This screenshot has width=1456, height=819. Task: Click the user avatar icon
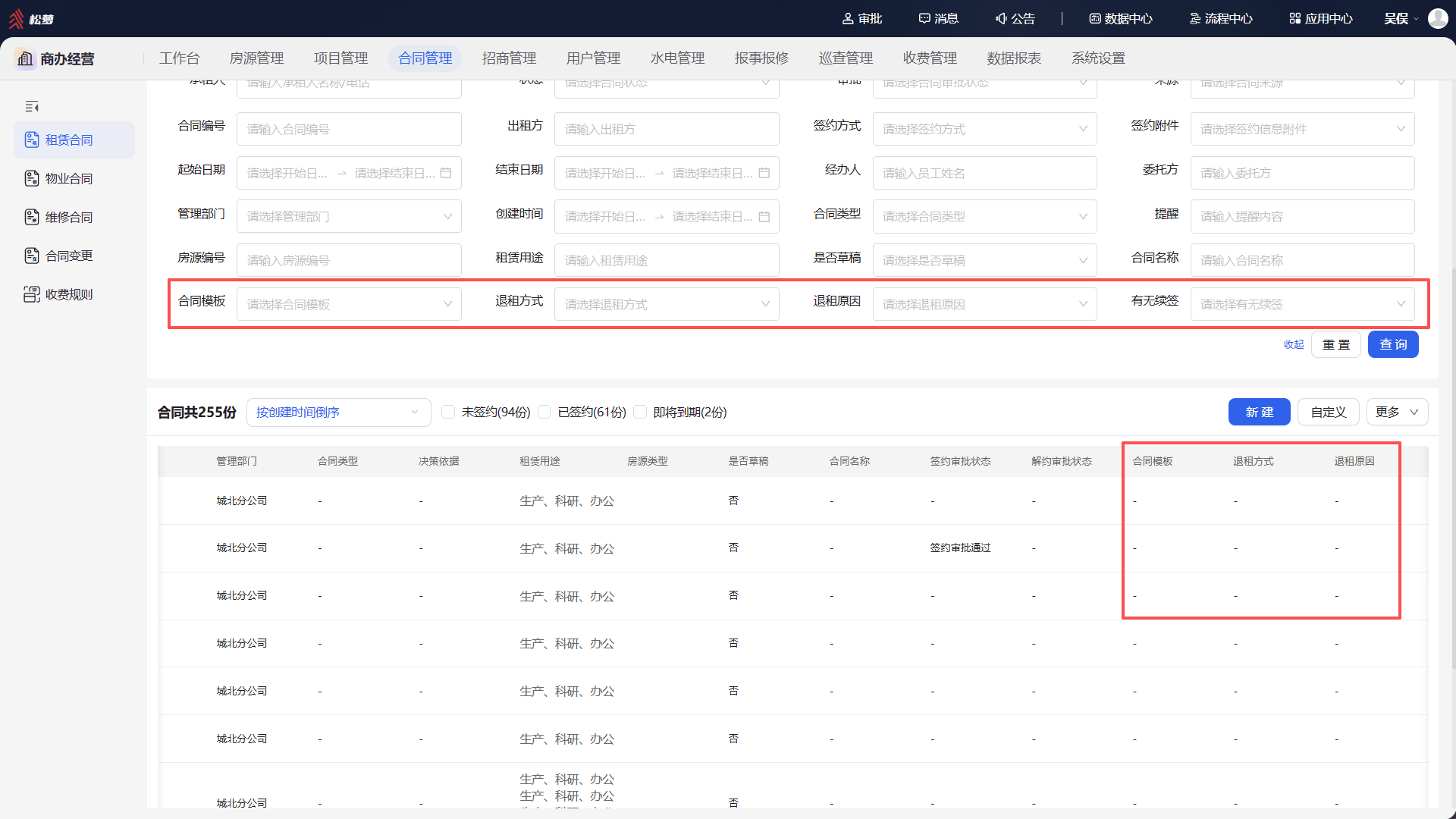point(1438,18)
